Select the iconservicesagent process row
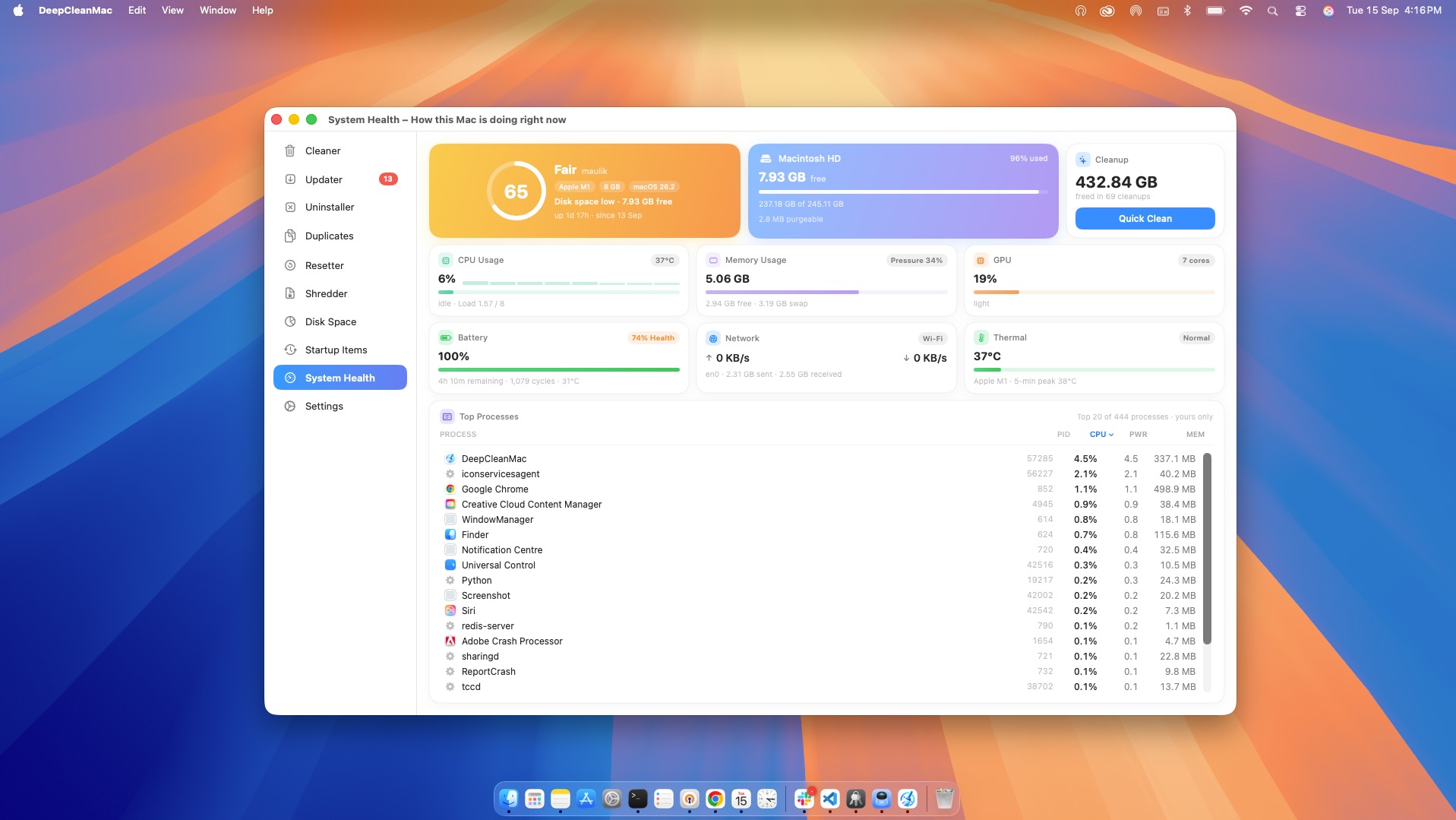 [820, 473]
